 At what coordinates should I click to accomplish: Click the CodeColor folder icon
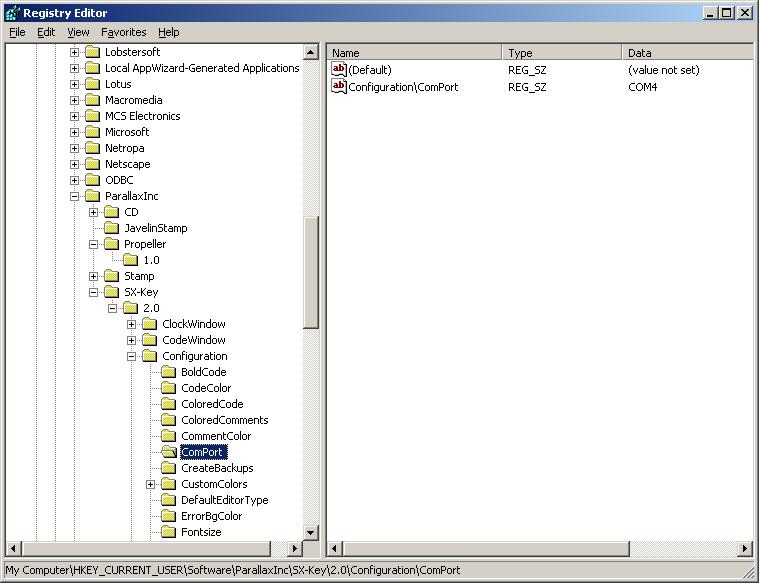pyautogui.click(x=168, y=387)
